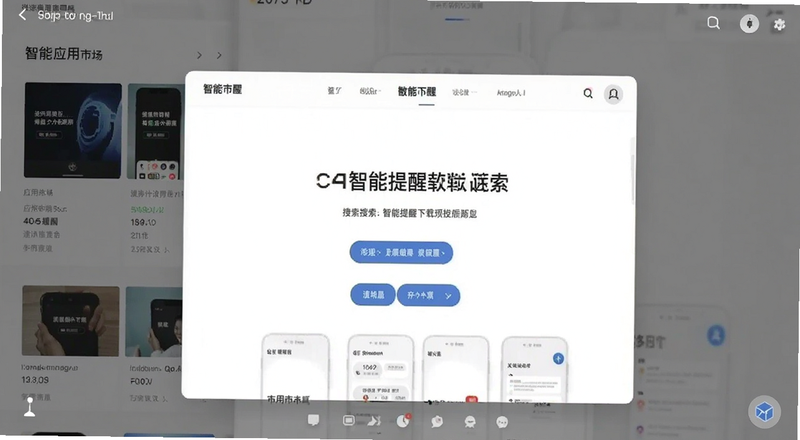Select the first faded tab in the modal navigation
The height and width of the screenshot is (440, 800).
(334, 91)
